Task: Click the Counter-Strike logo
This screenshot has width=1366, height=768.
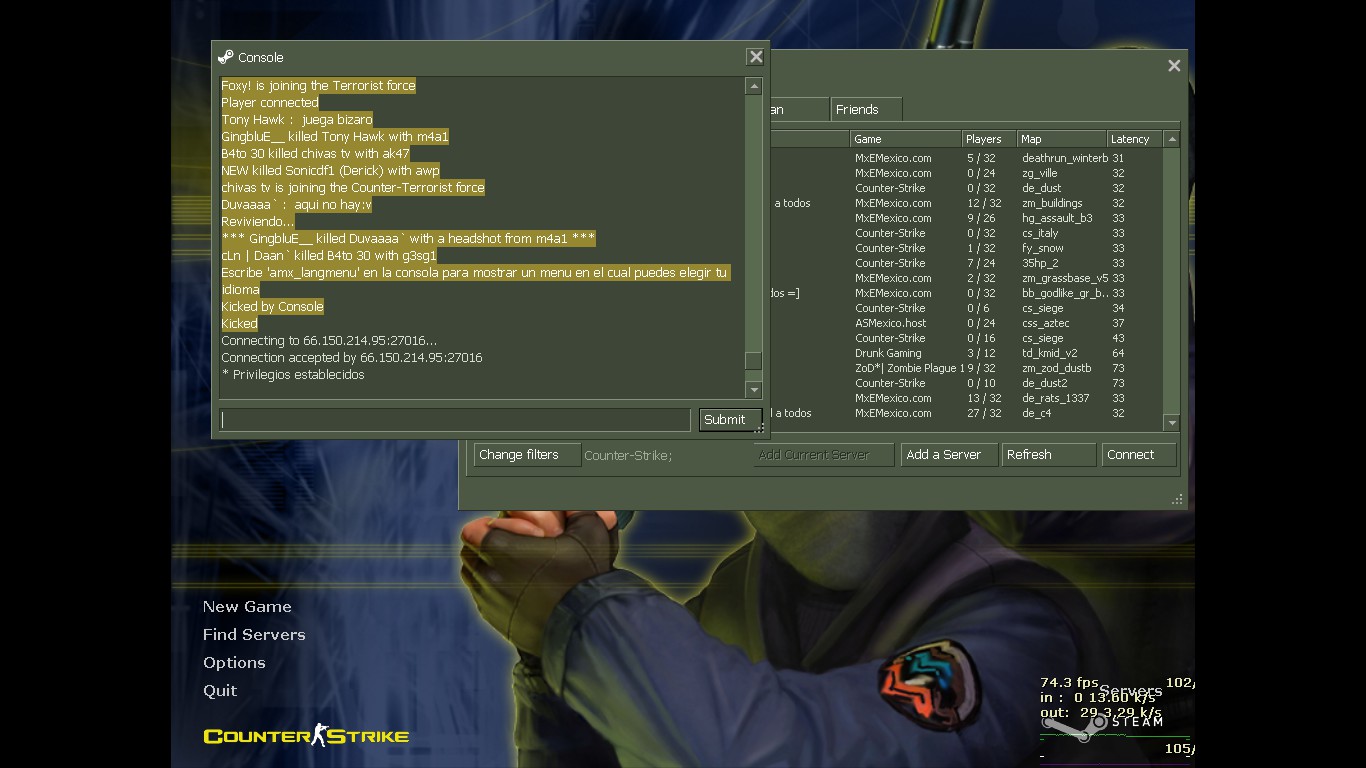Action: click(x=306, y=735)
